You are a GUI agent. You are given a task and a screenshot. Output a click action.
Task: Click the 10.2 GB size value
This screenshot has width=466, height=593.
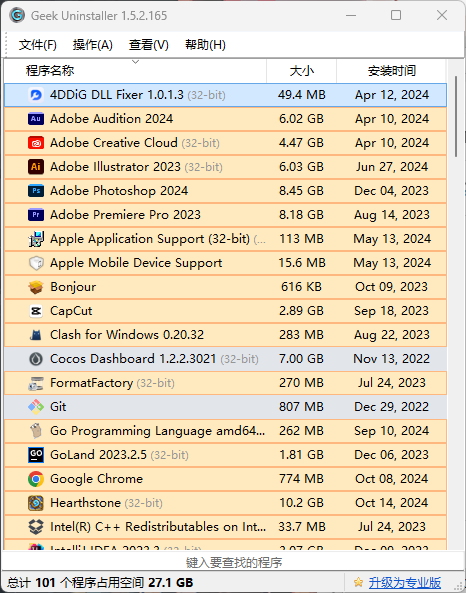click(301, 503)
